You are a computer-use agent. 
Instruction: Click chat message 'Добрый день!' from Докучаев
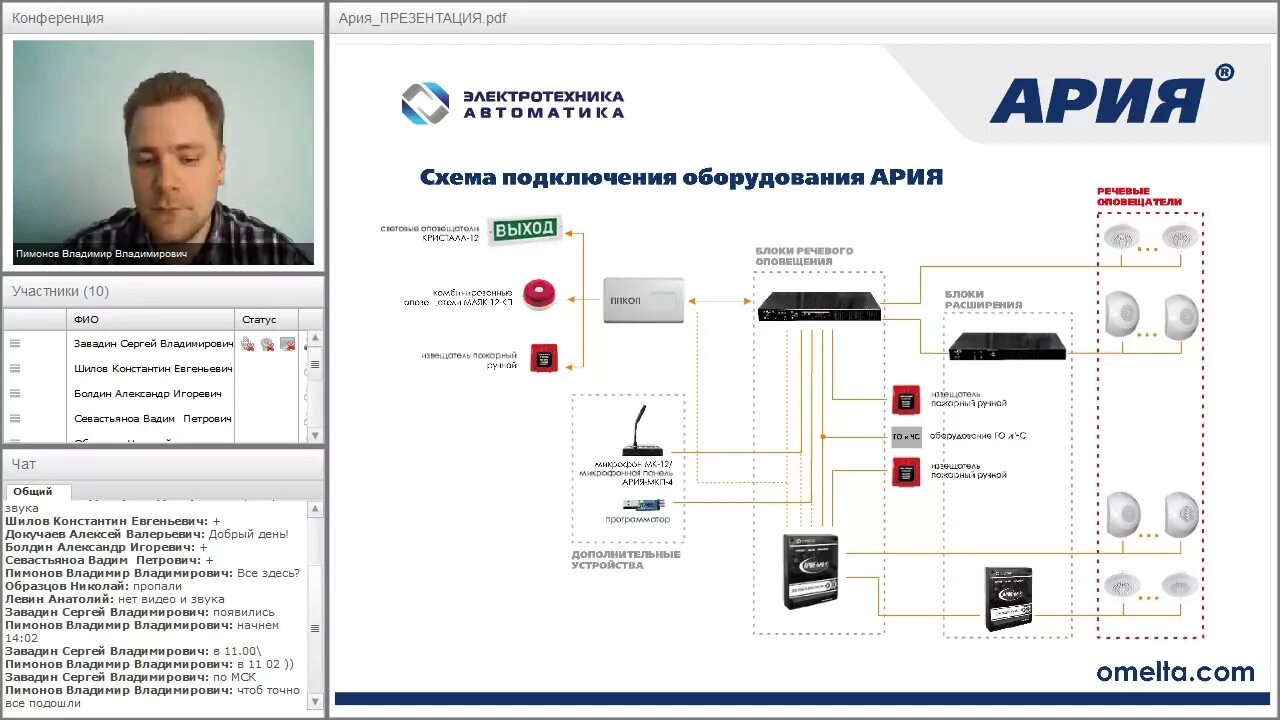click(x=249, y=534)
